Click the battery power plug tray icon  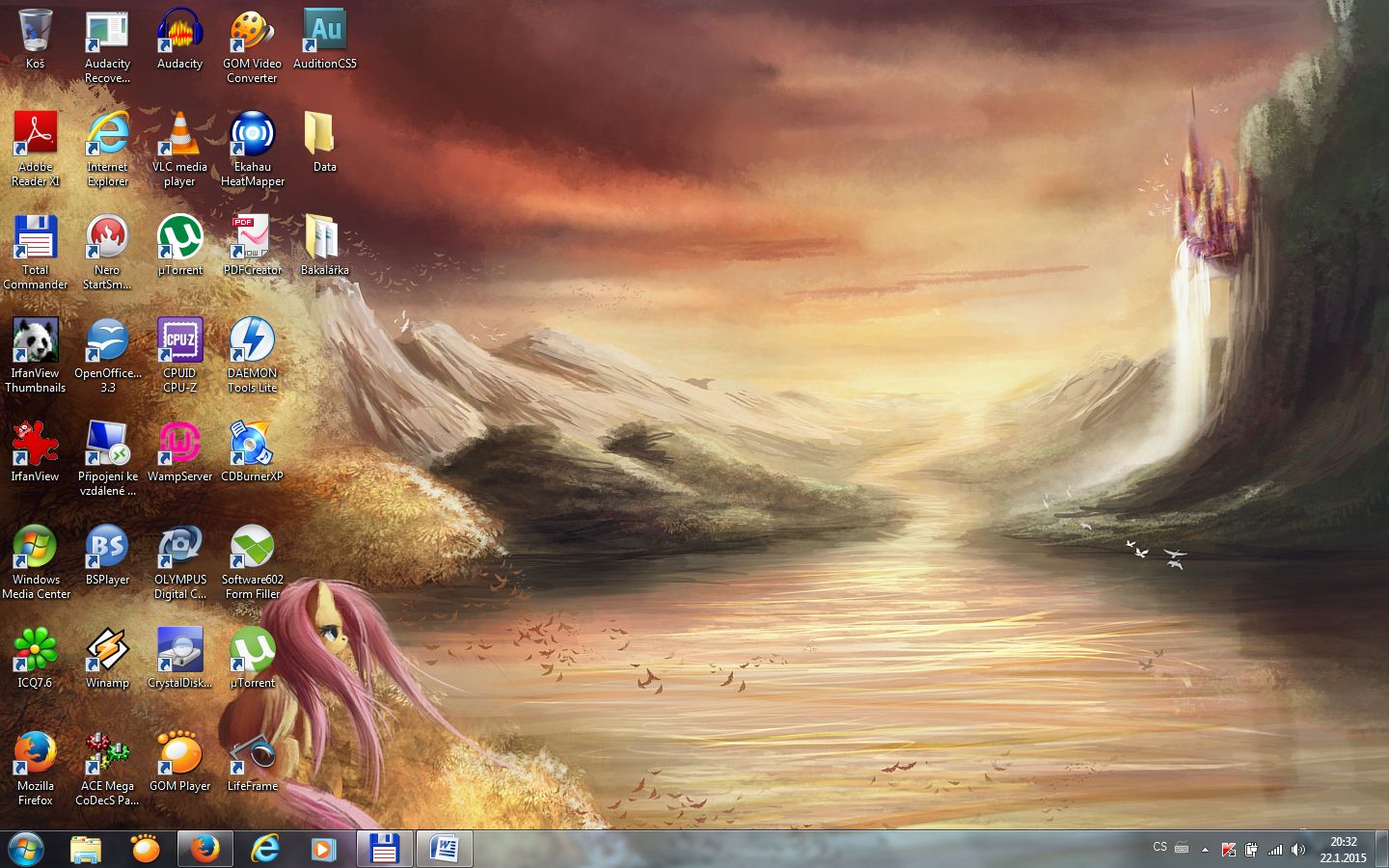[1251, 850]
